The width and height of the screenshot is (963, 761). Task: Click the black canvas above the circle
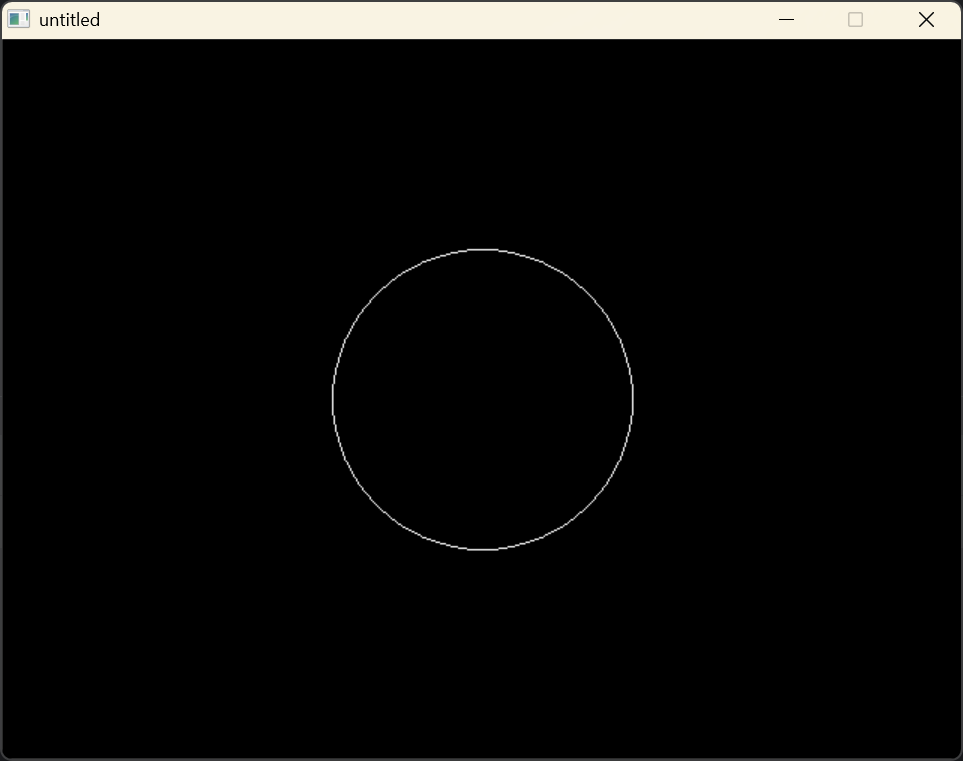(483, 140)
